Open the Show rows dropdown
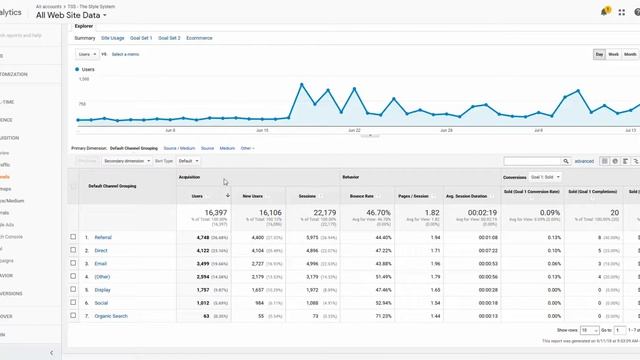 589,330
